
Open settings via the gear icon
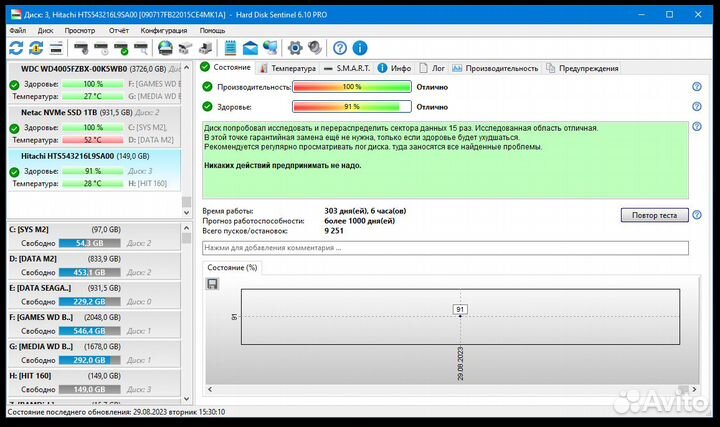click(295, 48)
